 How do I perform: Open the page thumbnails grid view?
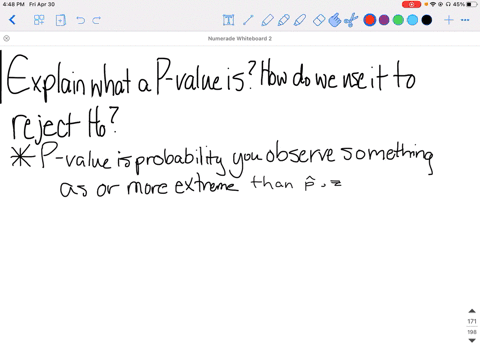[39, 20]
